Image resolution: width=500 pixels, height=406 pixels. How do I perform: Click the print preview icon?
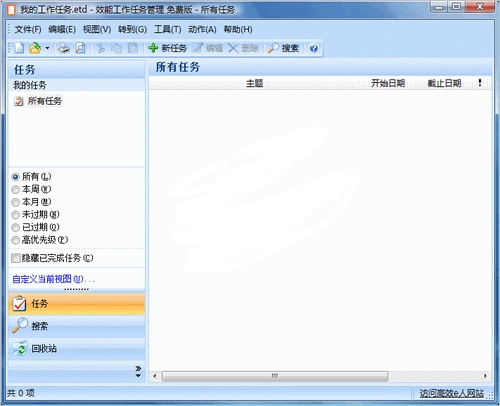tap(80, 48)
